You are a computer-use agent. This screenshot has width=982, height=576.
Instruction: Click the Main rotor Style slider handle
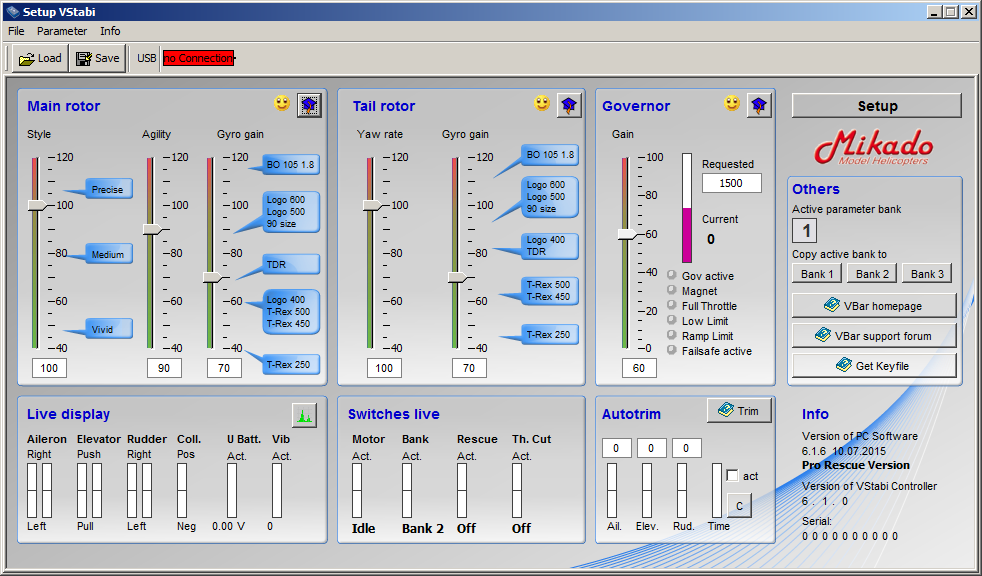(37, 205)
